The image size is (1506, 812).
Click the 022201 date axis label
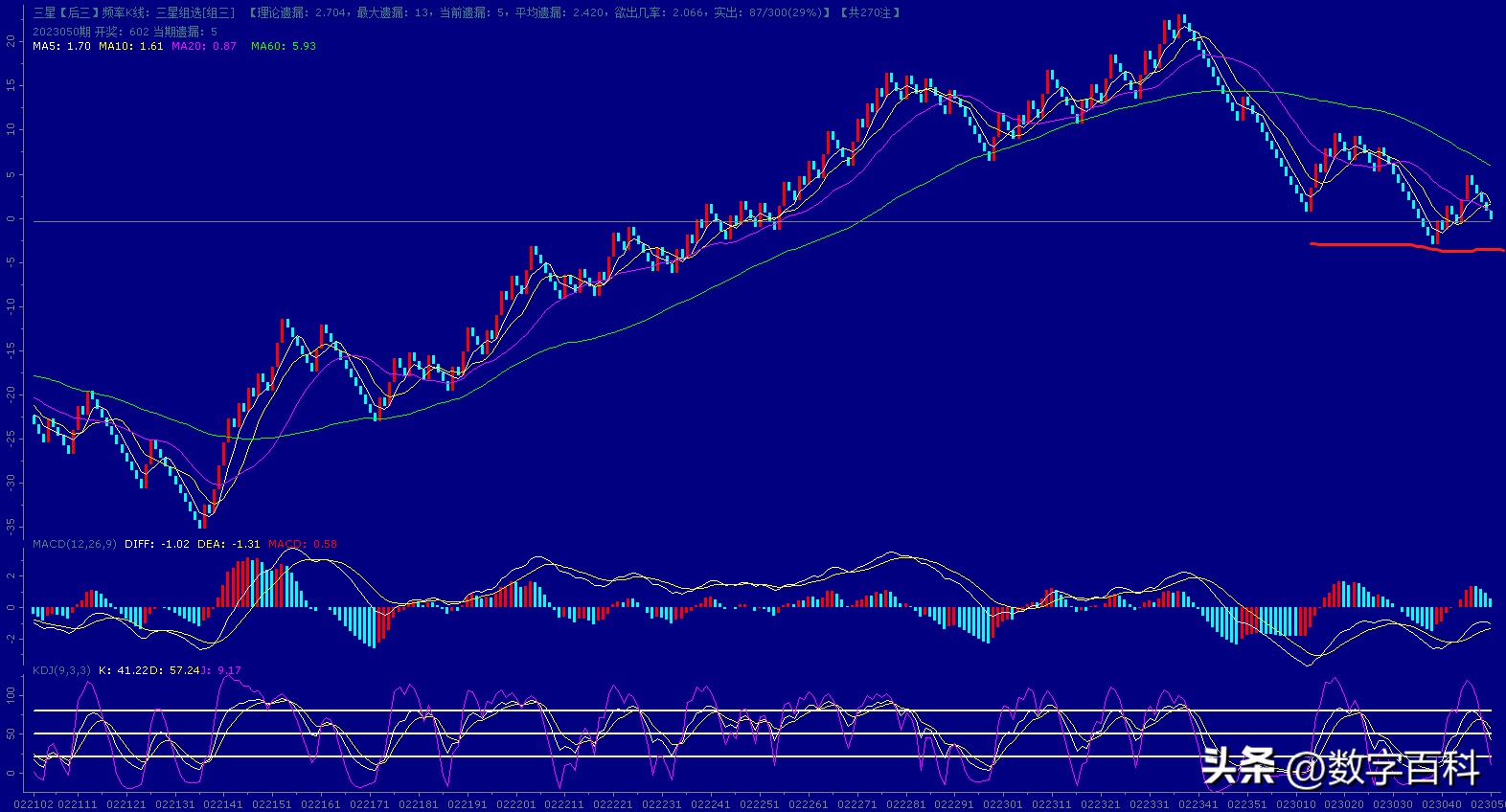click(x=516, y=804)
